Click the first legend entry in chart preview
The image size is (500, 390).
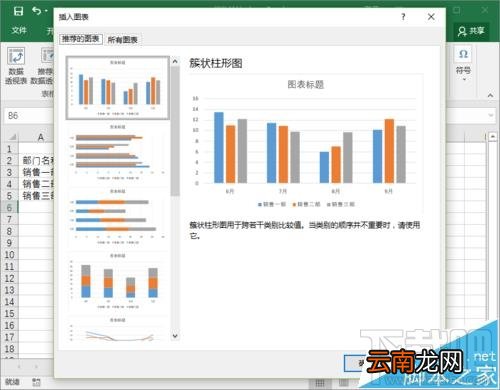point(272,204)
